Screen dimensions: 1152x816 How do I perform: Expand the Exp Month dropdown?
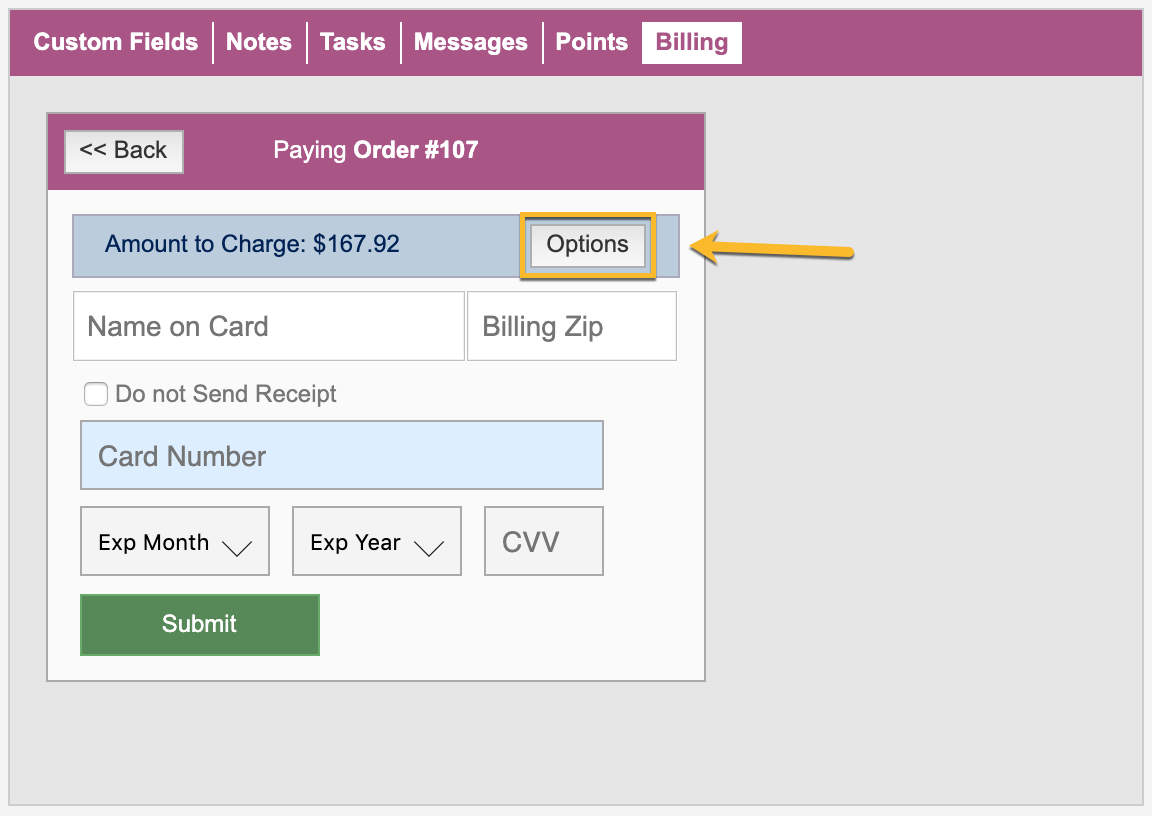(x=175, y=541)
